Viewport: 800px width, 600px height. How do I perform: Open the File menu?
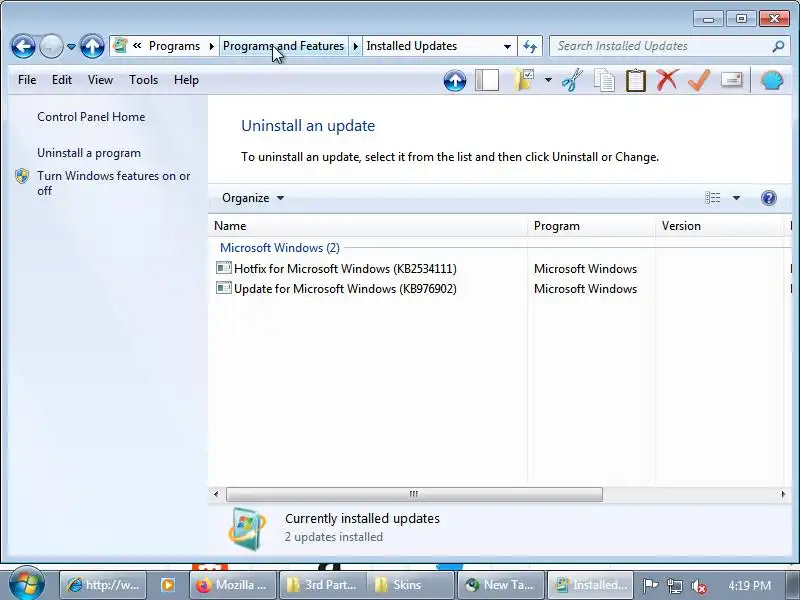[27, 80]
